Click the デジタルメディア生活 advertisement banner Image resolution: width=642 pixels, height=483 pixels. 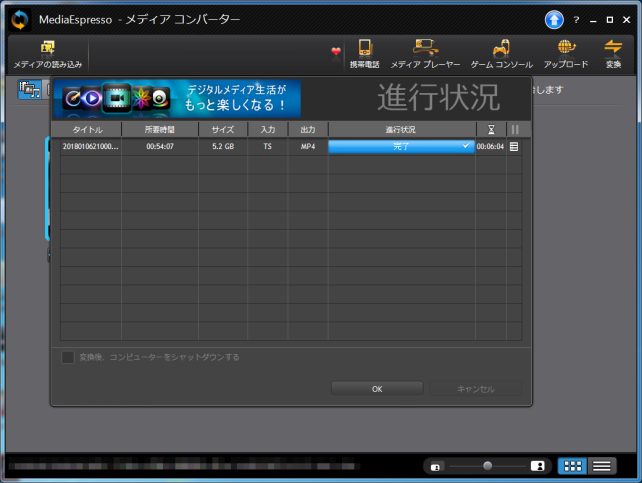pyautogui.click(x=177, y=99)
